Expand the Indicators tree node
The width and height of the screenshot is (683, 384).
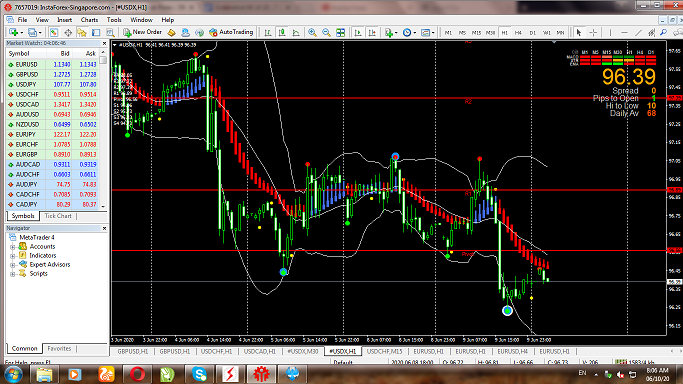pos(13,256)
